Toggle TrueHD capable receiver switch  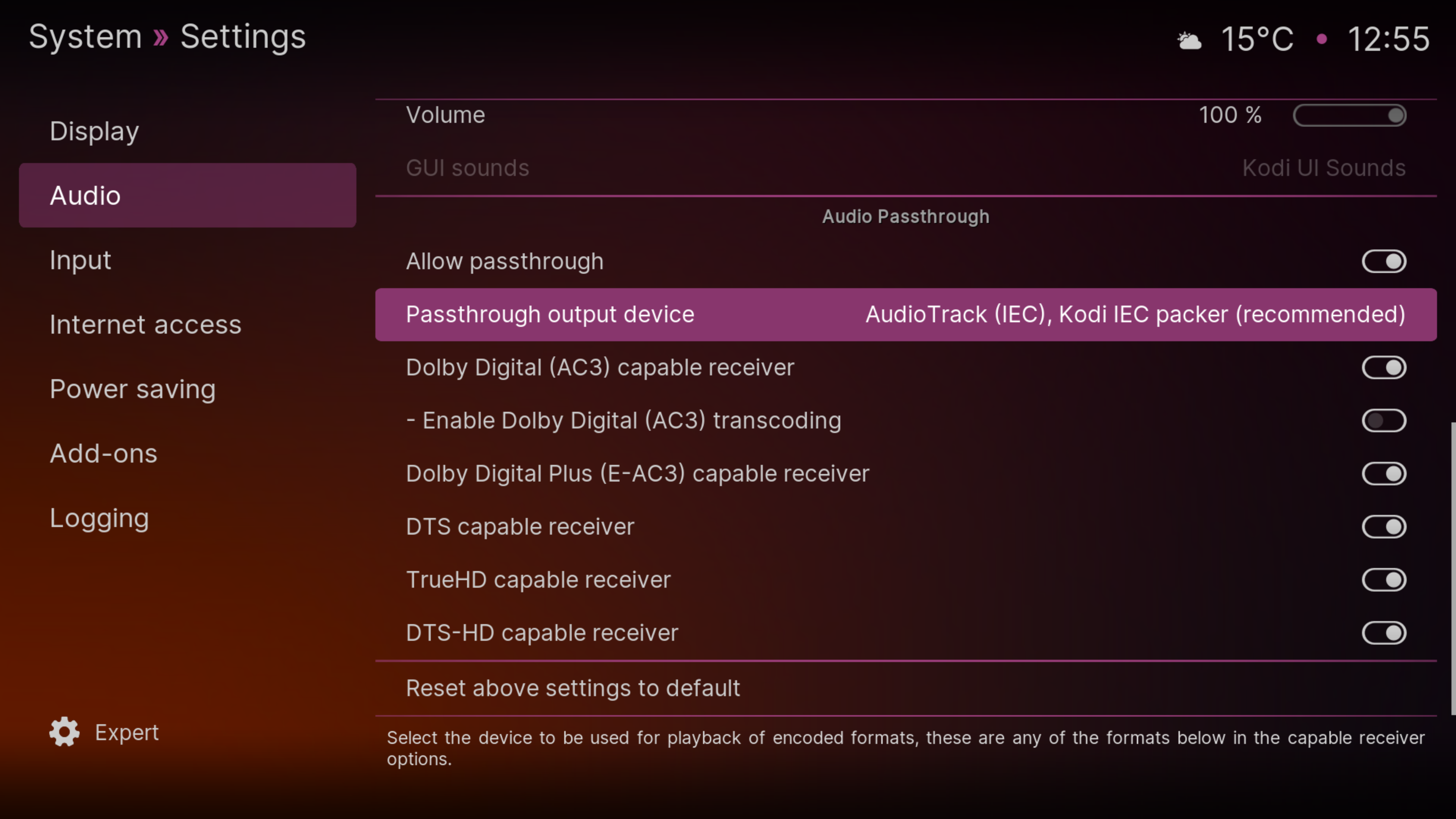[1384, 580]
